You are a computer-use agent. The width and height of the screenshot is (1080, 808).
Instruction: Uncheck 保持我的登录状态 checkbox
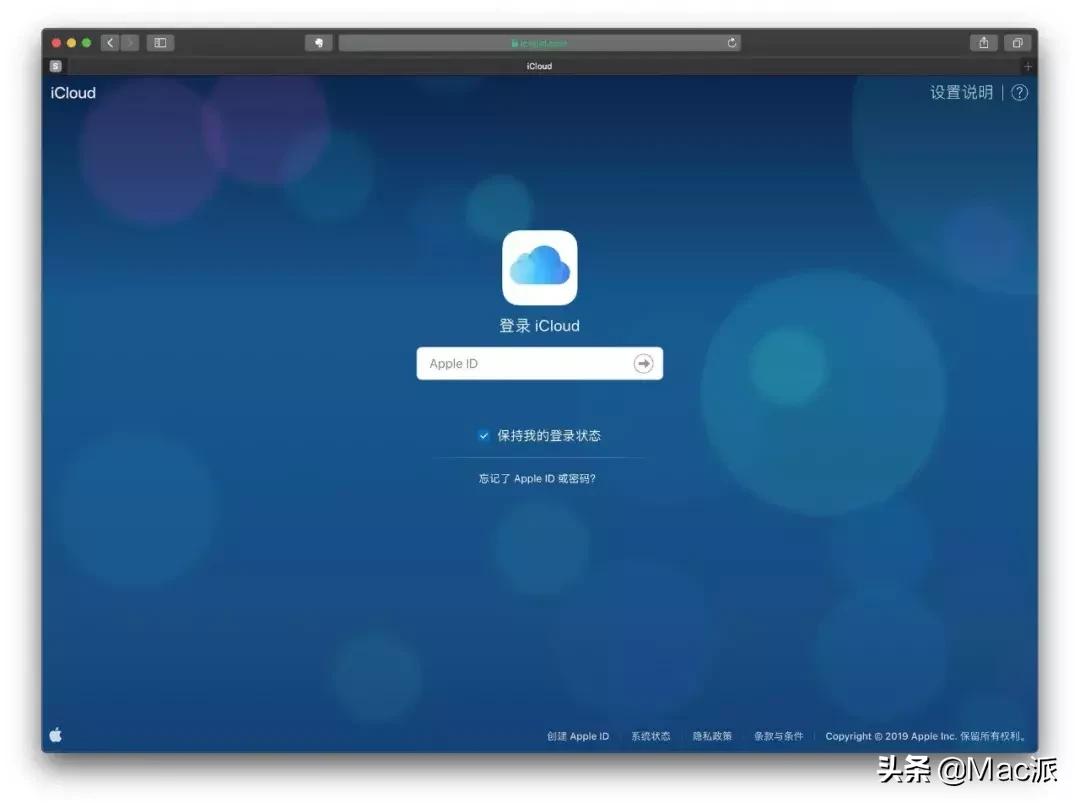pyautogui.click(x=484, y=435)
